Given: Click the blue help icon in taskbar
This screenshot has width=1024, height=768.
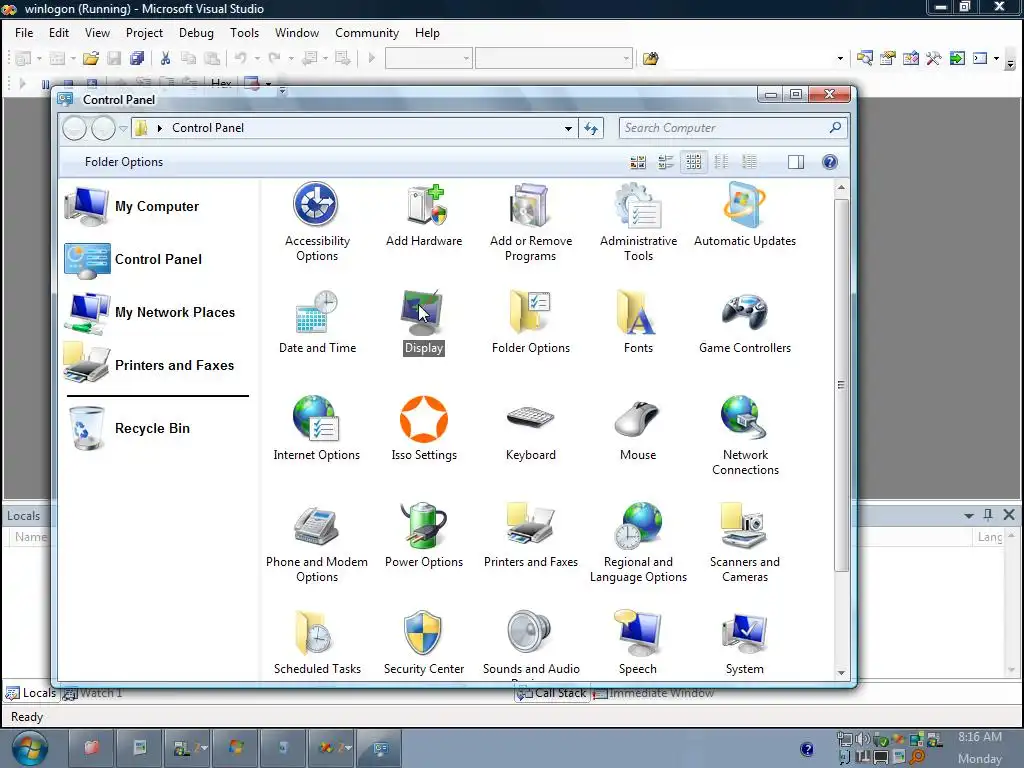Looking at the screenshot, I should point(807,749).
